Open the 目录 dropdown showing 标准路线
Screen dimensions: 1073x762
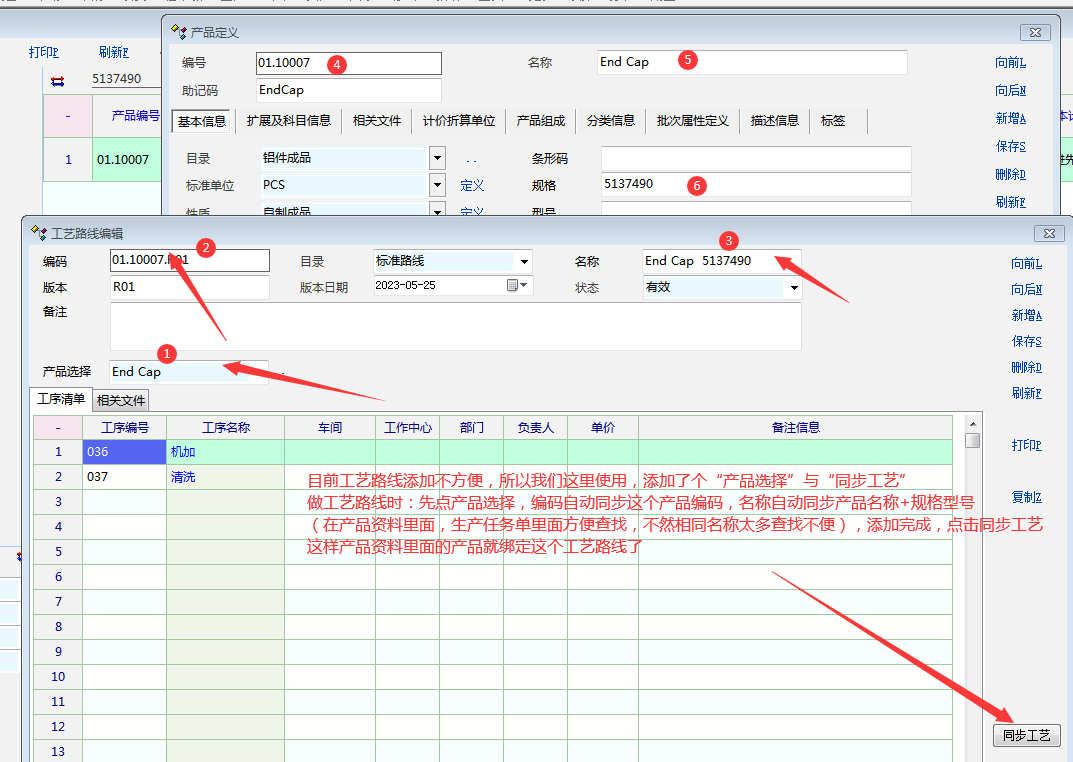pyautogui.click(x=524, y=262)
